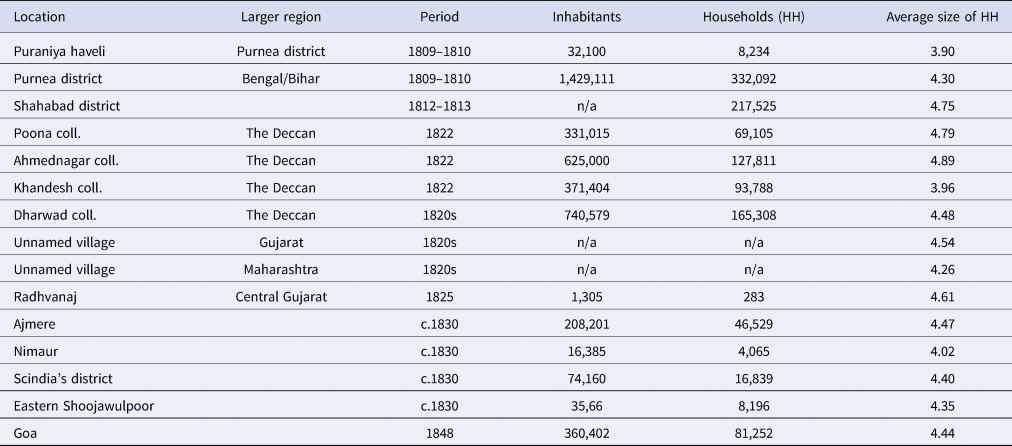1012x446 pixels.
Task: Click Ahmednagar coll. inhabitants value 625,000
Action: pos(587,161)
